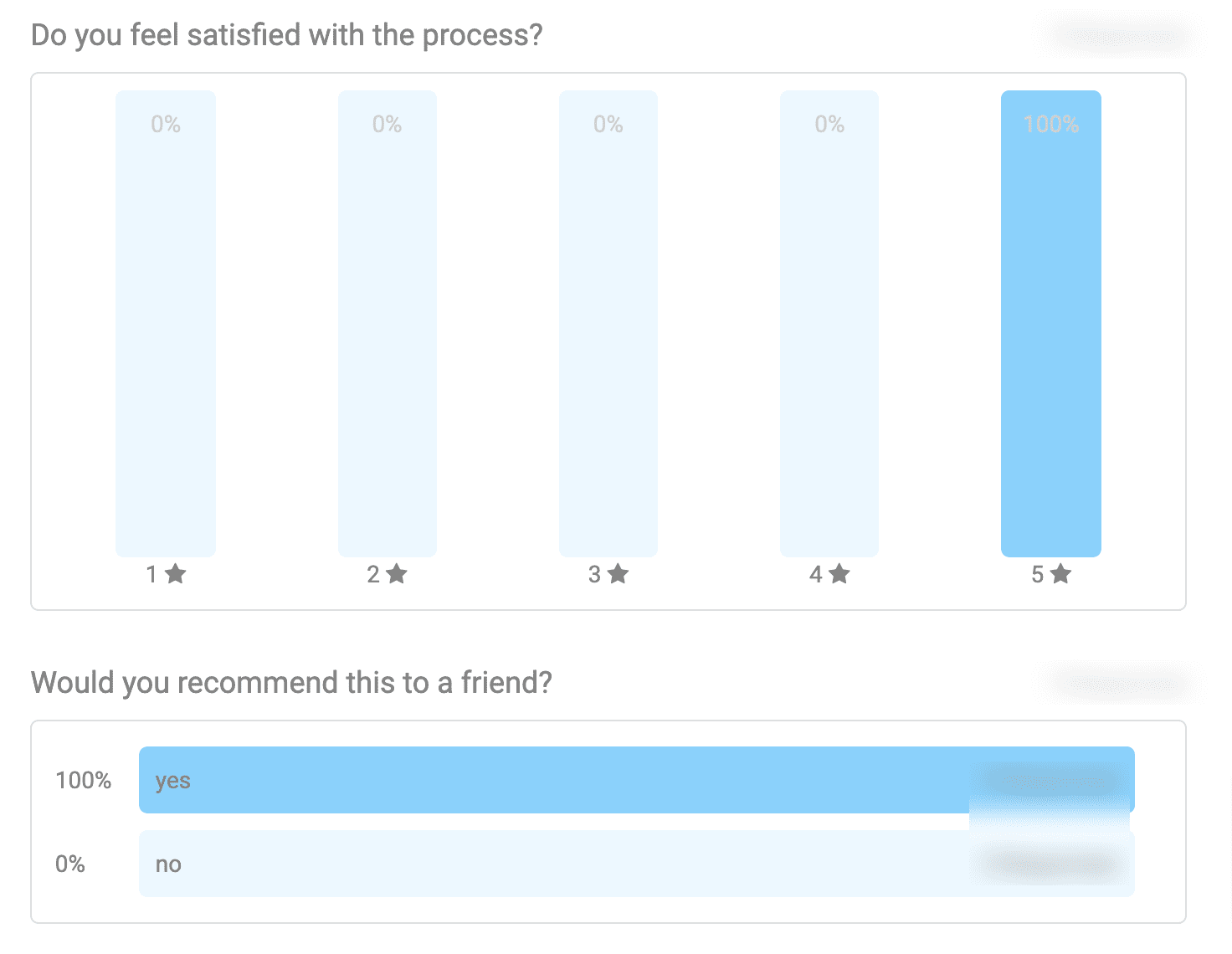Click 'Do you feel satisfied with the process?' heading
The image size is (1232, 954).
pyautogui.click(x=287, y=36)
